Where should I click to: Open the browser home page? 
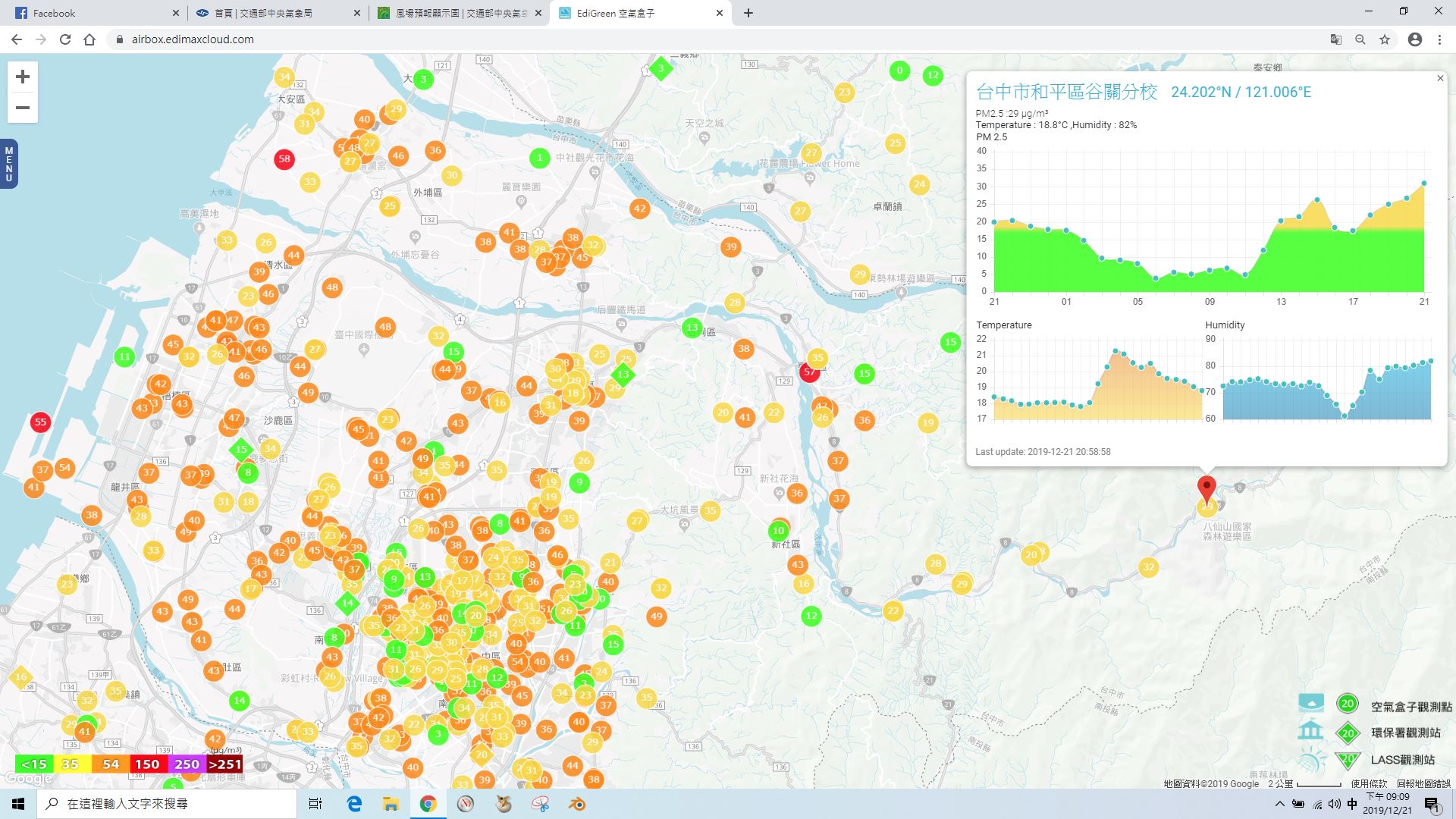point(89,39)
